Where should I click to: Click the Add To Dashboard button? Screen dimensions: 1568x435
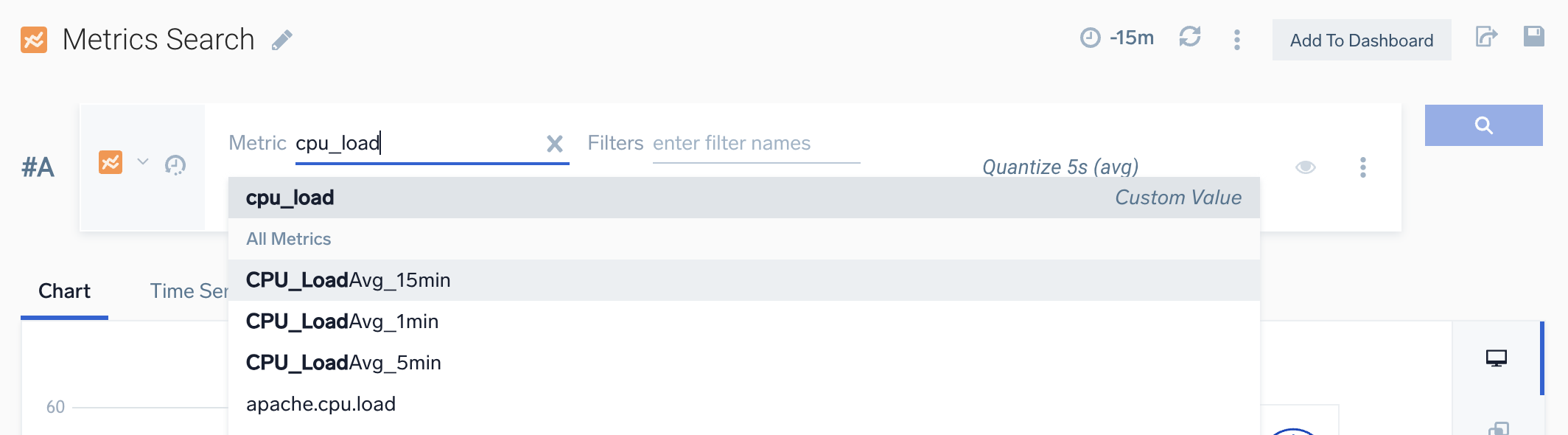[1360, 40]
